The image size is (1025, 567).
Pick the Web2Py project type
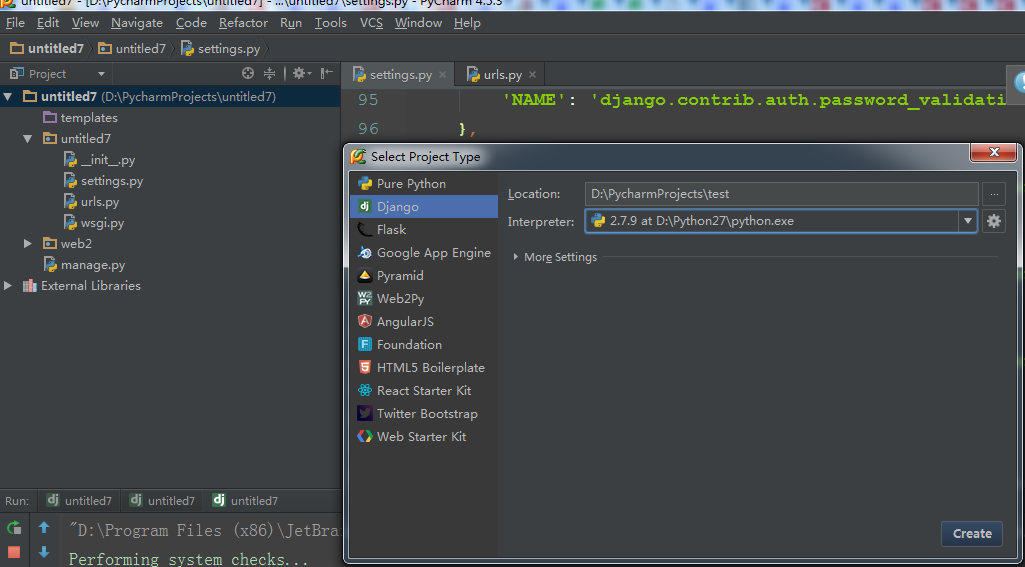click(424, 298)
